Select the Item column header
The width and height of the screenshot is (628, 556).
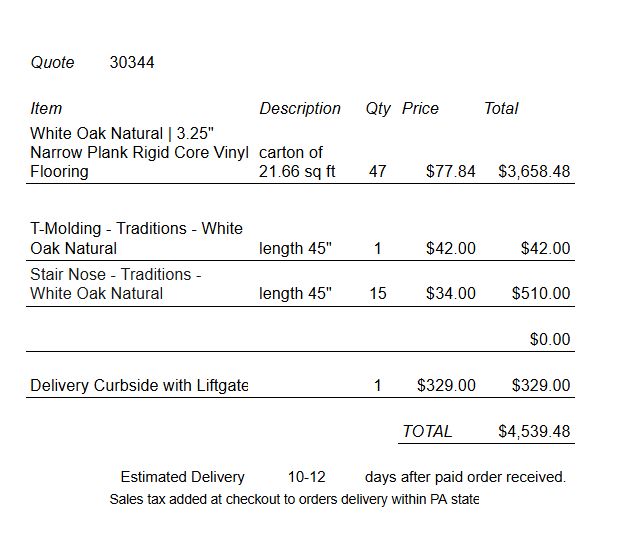[46, 109]
